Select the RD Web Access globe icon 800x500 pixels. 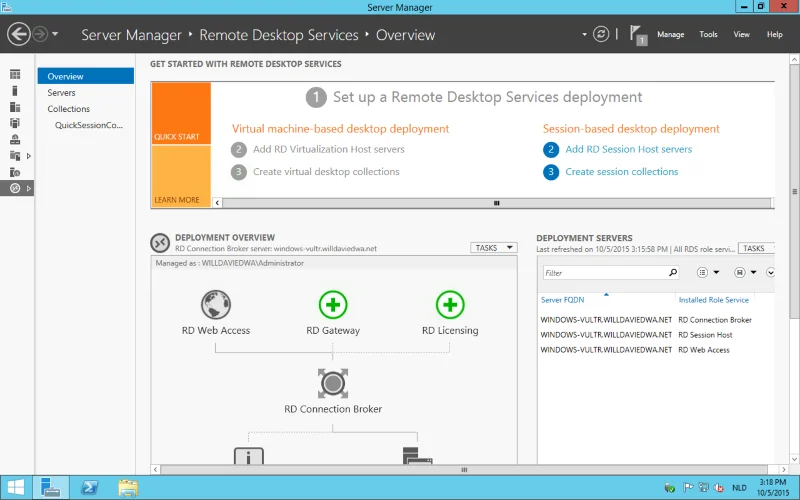[216, 305]
